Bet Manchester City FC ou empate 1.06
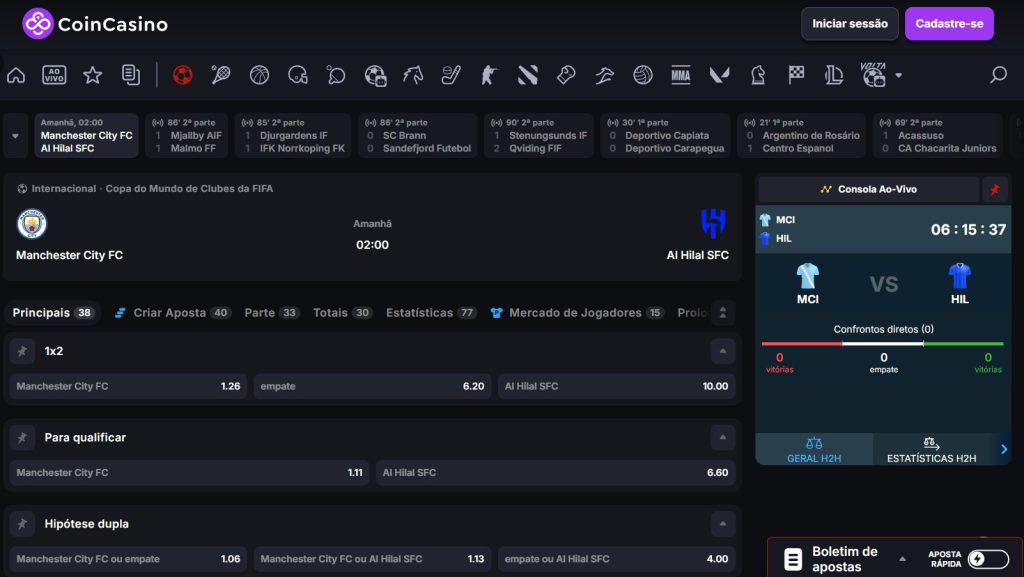The width and height of the screenshot is (1024, 577). (x=128, y=559)
